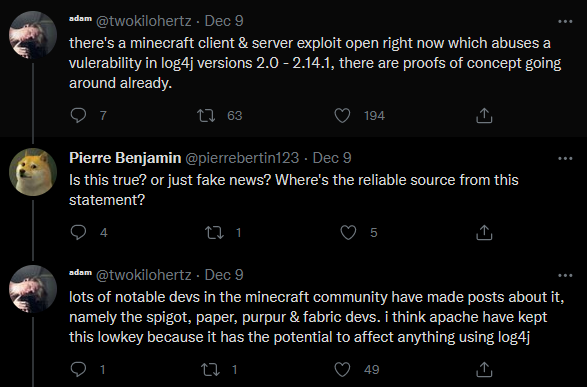Open Dec 9 timestamp of the last tweet
Screen dimensions: 587x387
(x=224, y=275)
